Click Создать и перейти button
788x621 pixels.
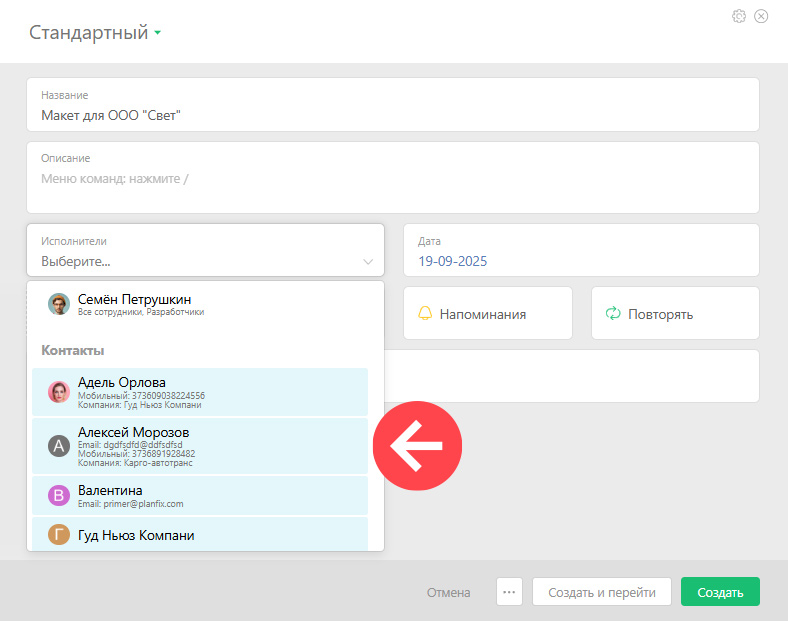pos(602,592)
